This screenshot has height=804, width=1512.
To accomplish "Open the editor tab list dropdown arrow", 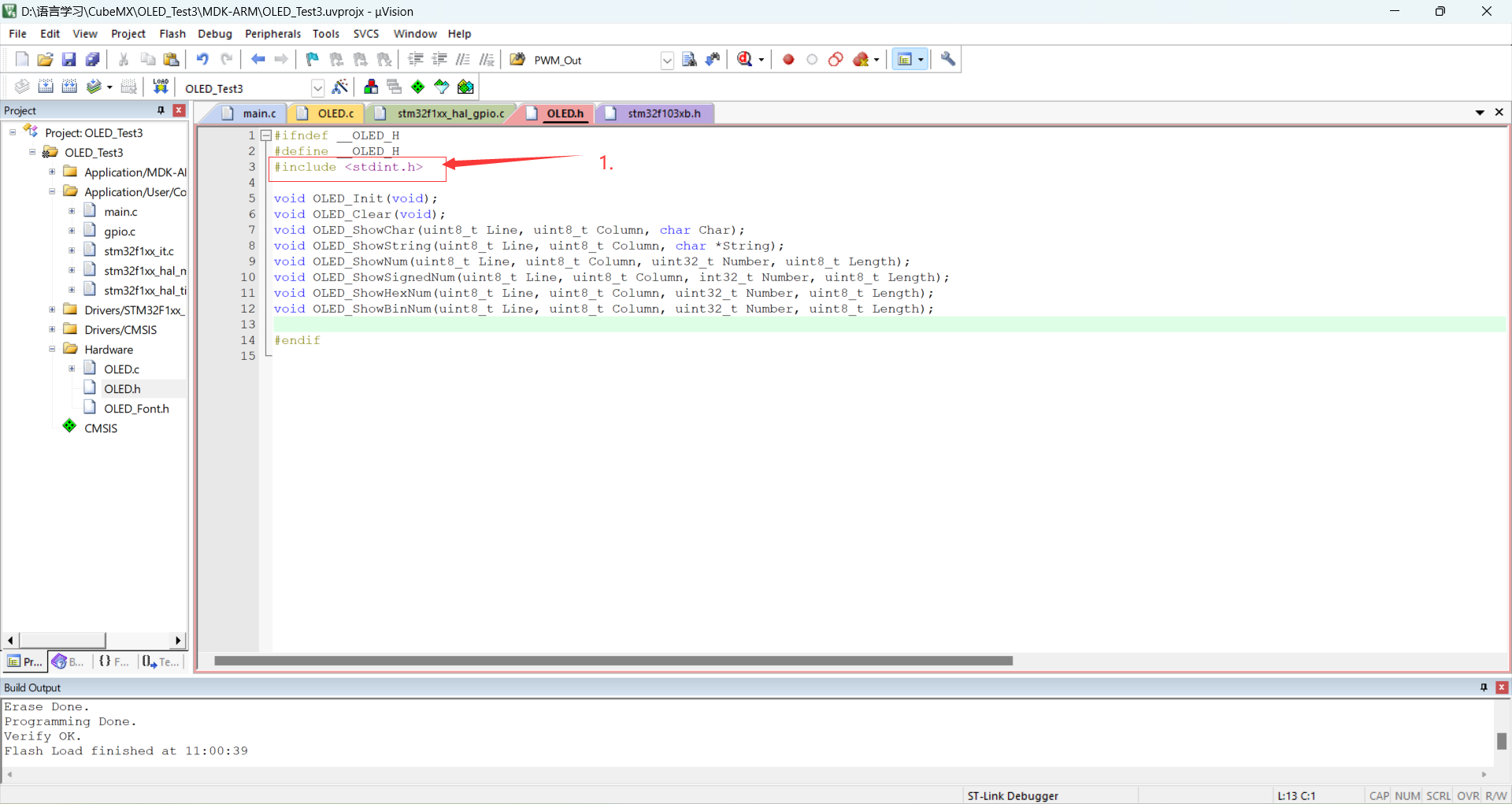I will (x=1480, y=113).
